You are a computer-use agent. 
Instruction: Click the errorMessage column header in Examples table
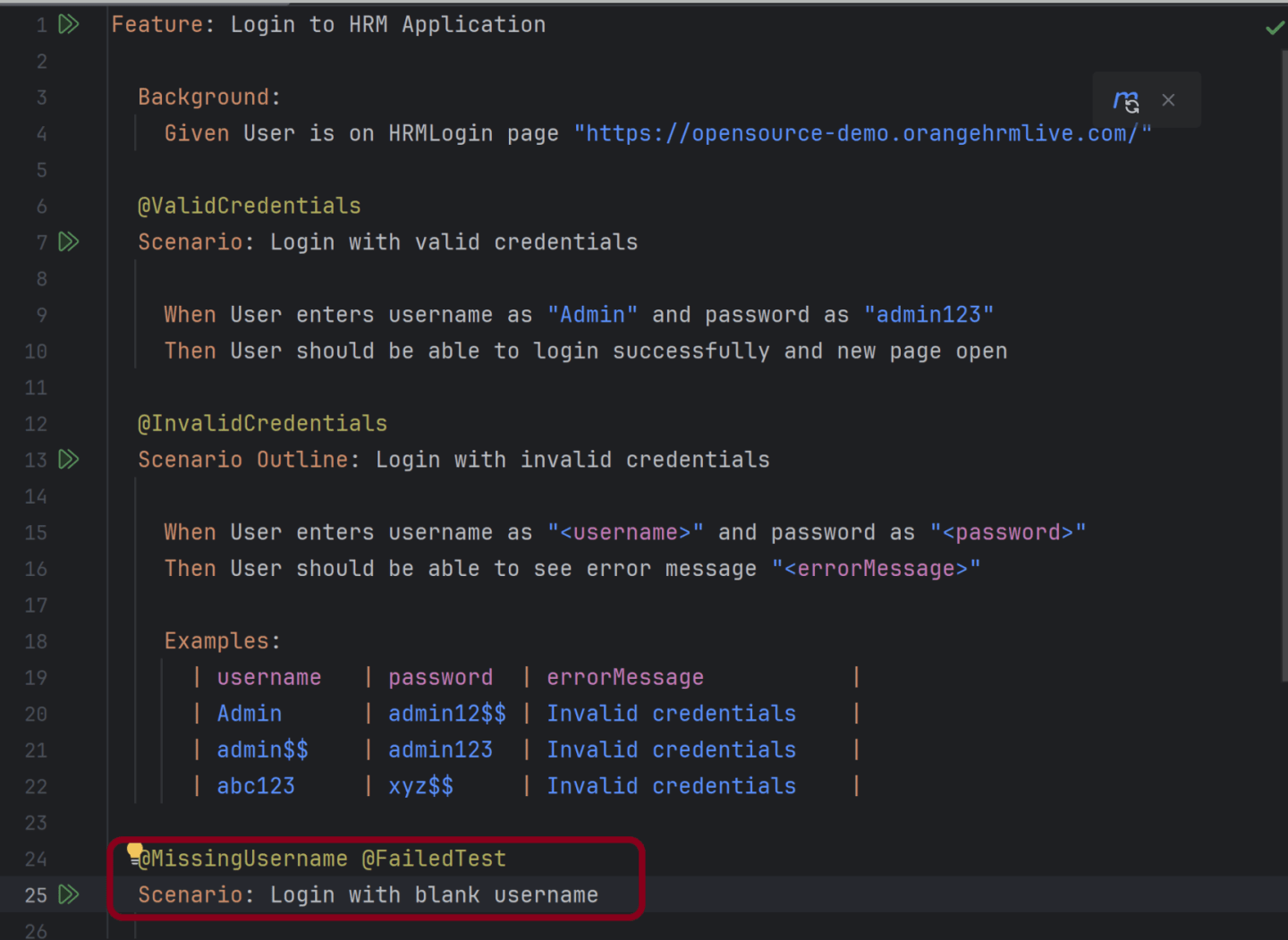point(624,677)
